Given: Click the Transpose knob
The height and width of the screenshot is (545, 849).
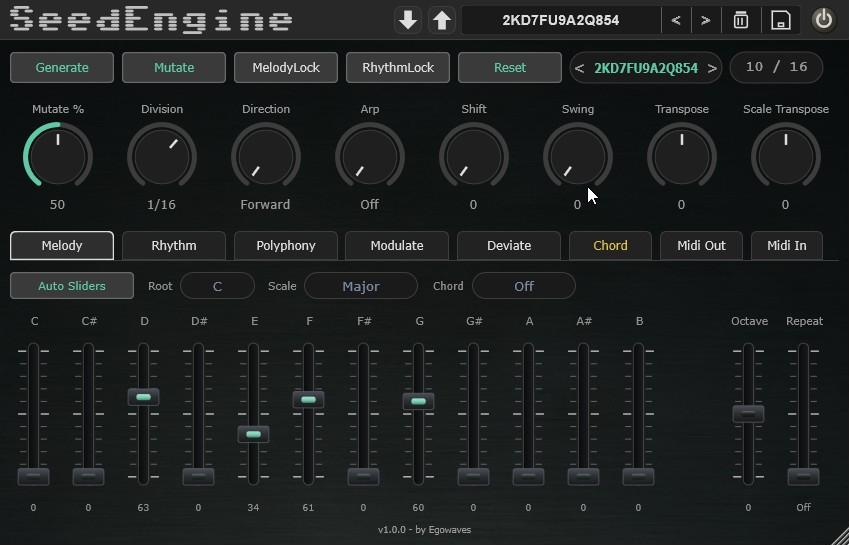Looking at the screenshot, I should (682, 157).
